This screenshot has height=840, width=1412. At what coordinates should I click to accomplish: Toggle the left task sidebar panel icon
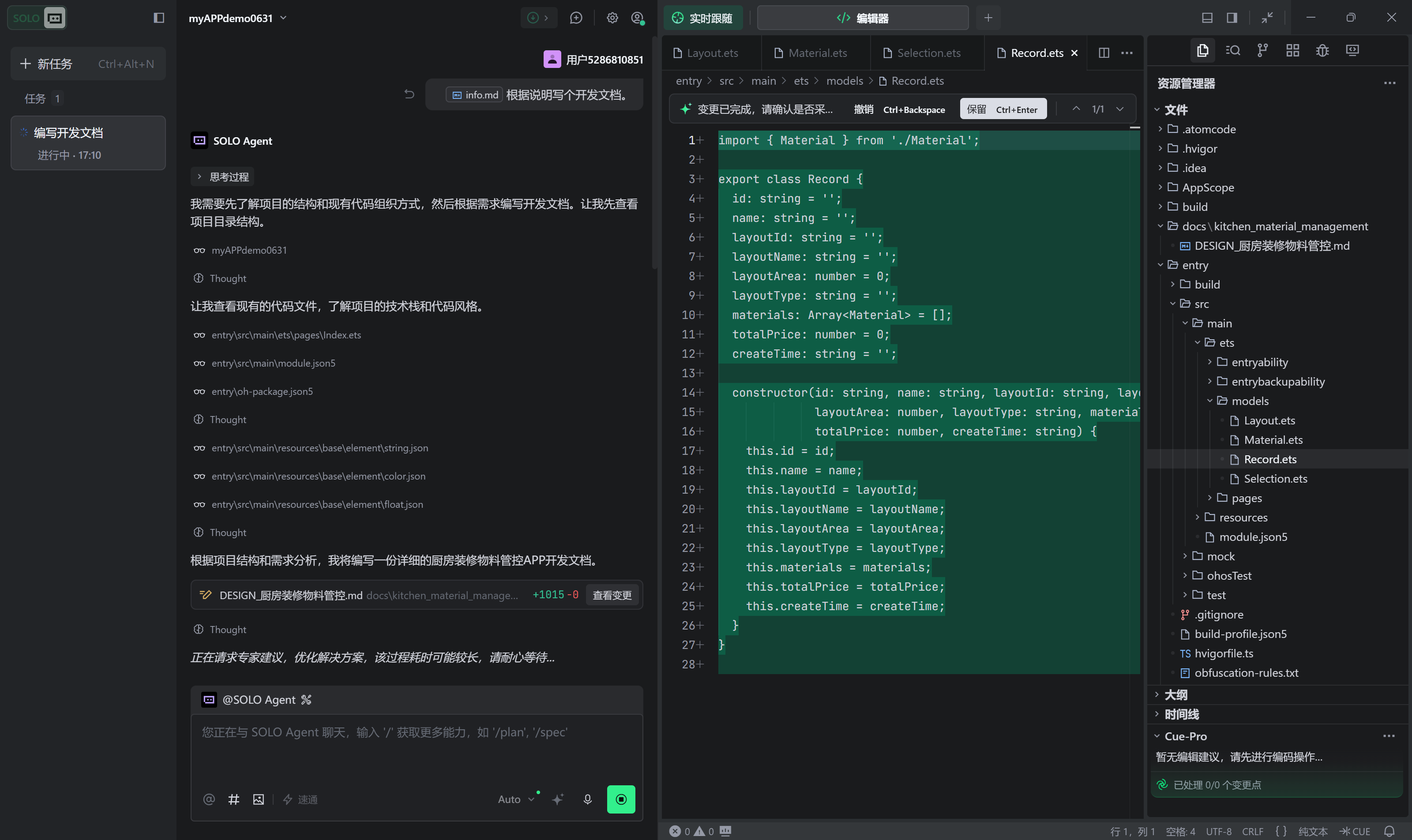tap(159, 18)
